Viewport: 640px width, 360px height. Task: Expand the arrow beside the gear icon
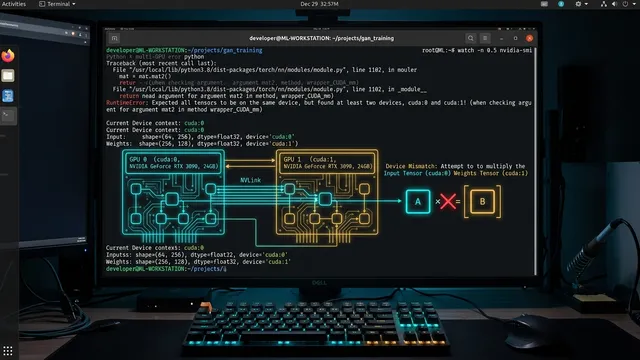(x=587, y=4)
